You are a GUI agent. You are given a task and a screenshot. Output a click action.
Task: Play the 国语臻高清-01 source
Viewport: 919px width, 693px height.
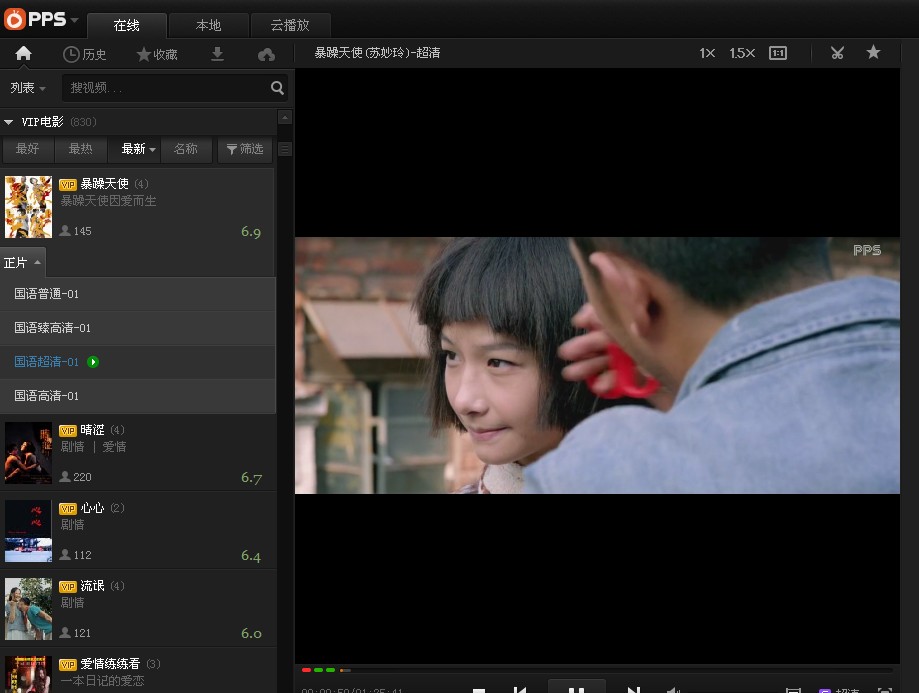(138, 328)
